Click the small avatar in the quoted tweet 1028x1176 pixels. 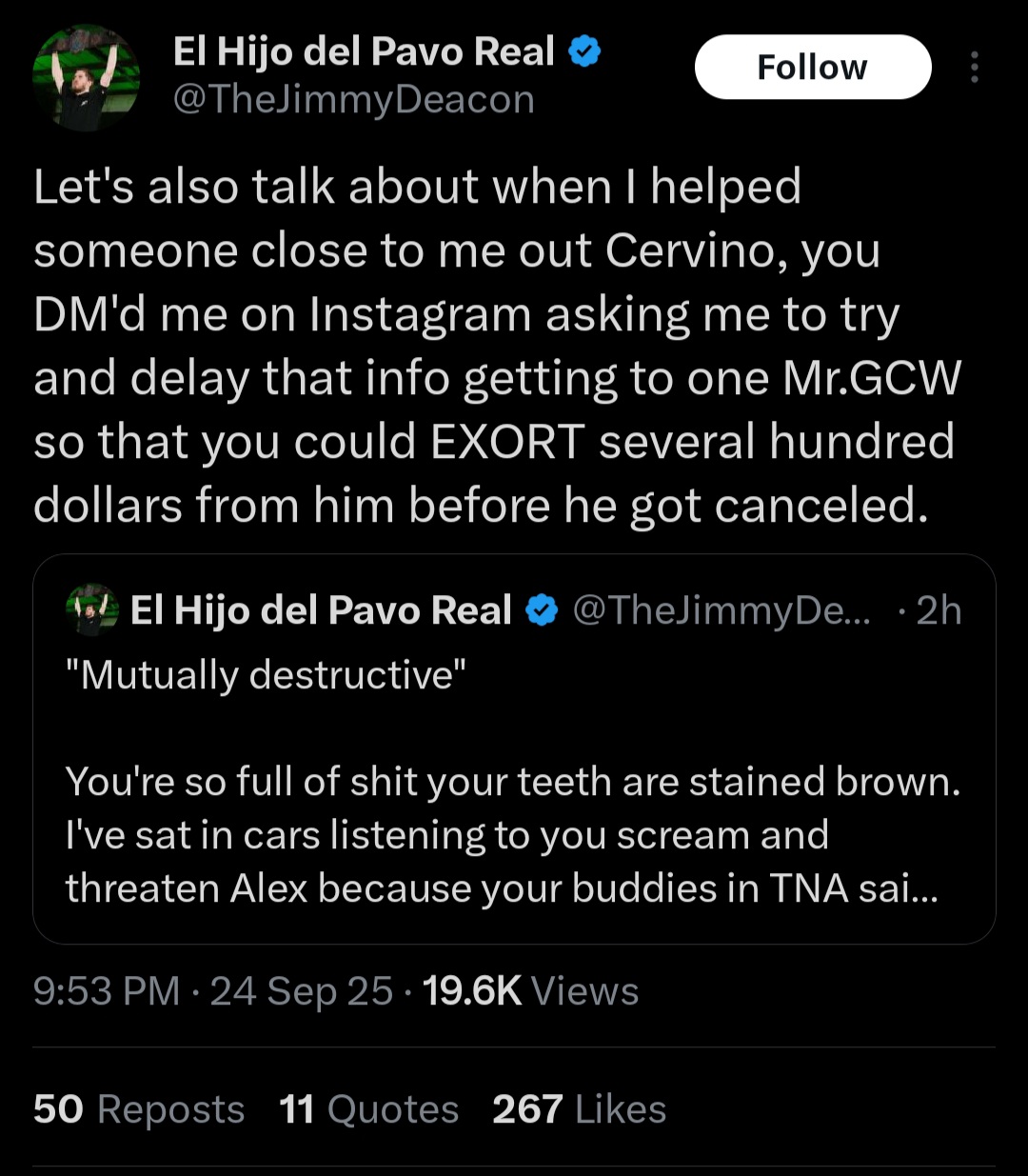pos(92,609)
